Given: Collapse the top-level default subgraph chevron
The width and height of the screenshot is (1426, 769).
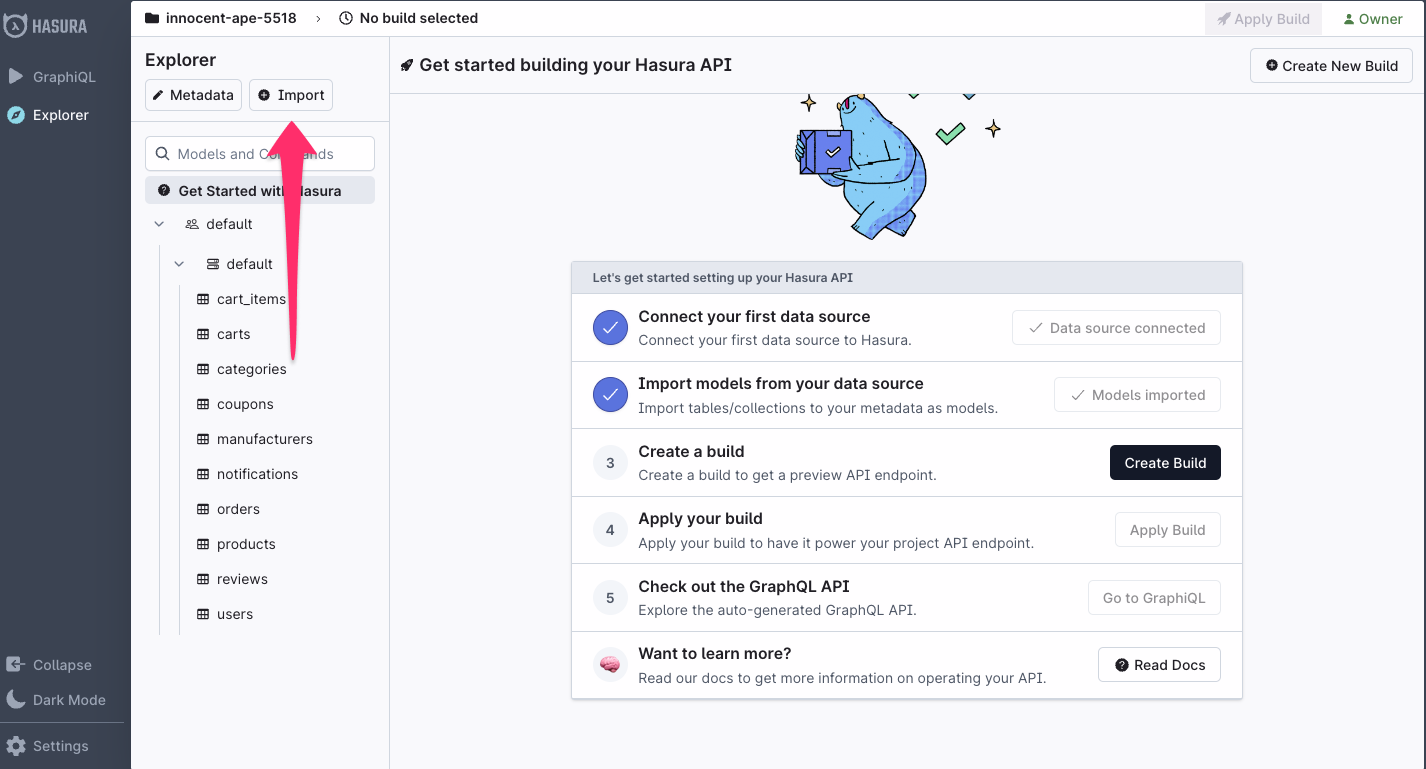Looking at the screenshot, I should pyautogui.click(x=159, y=224).
